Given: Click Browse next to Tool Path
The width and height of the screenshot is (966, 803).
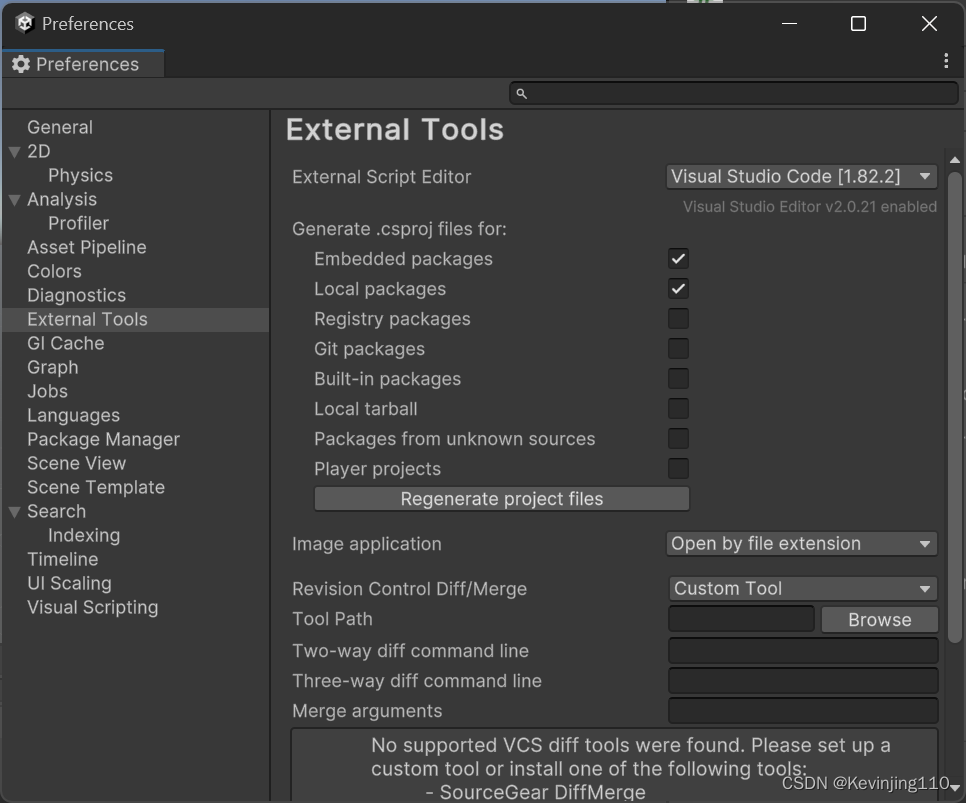Looking at the screenshot, I should 879,618.
